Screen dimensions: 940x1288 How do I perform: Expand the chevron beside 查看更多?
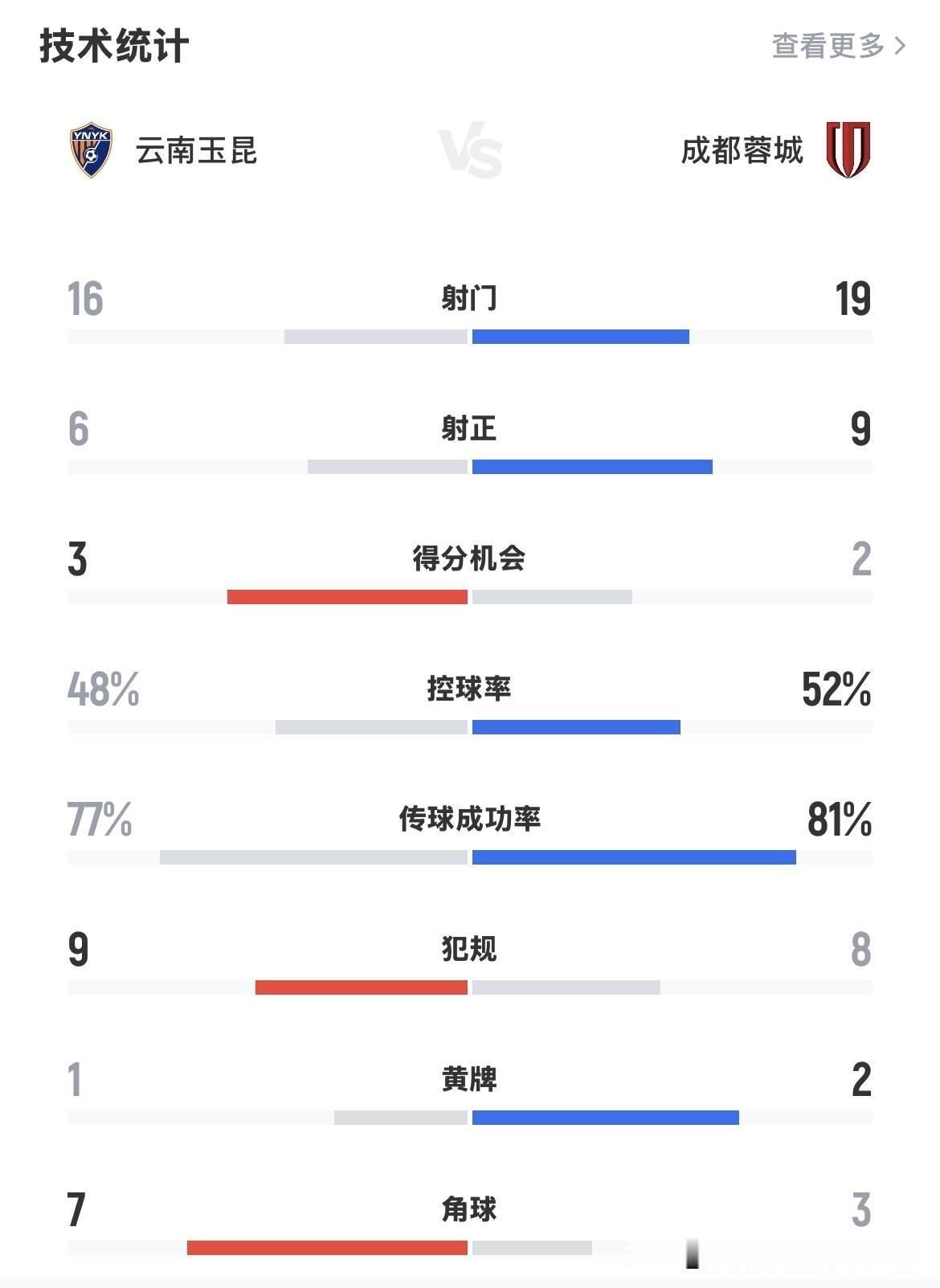[900, 46]
